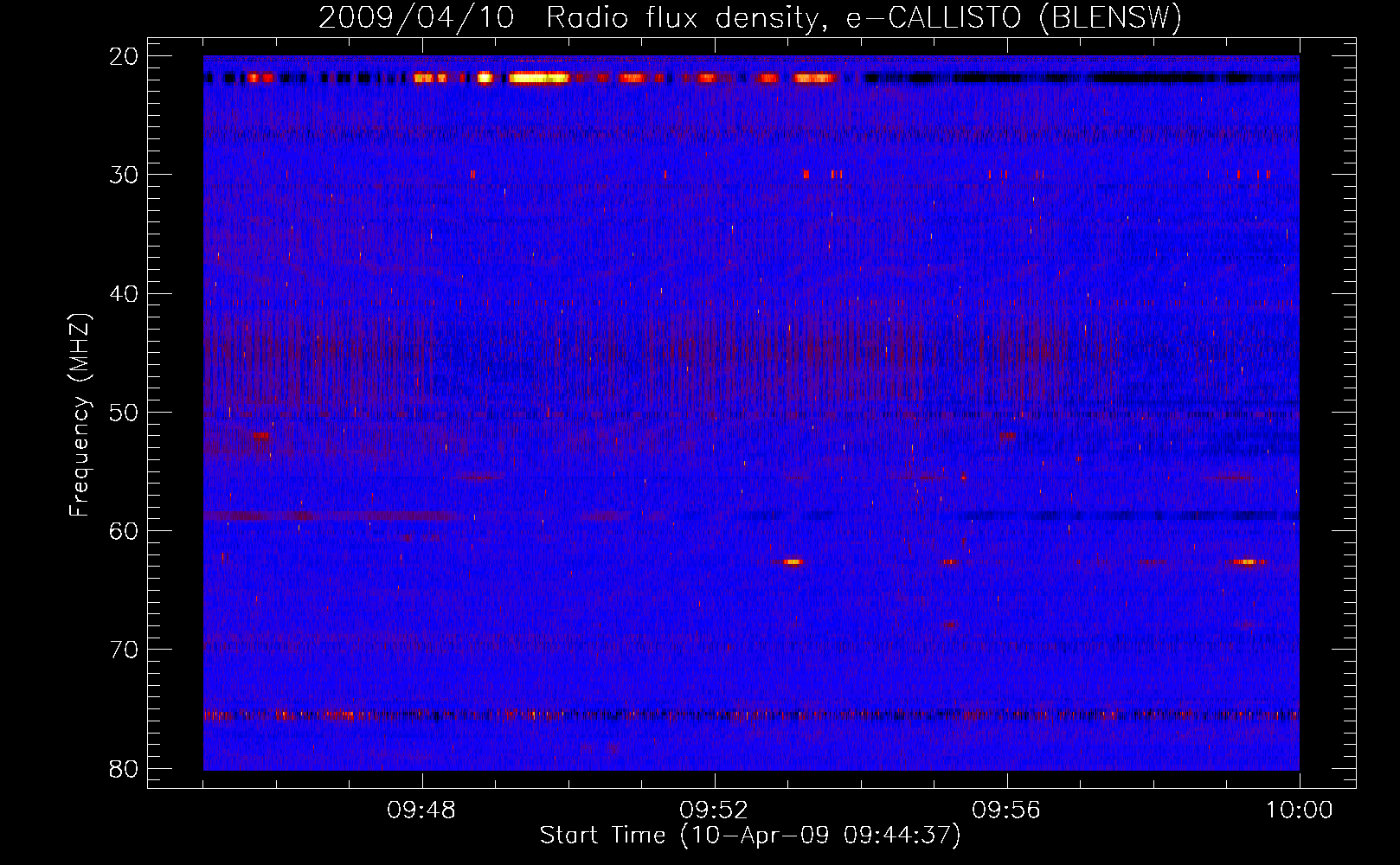Click the 'Start Time (10-Apr-09 09:44:37)' axis label
The width and height of the screenshot is (1400, 865).
750,836
